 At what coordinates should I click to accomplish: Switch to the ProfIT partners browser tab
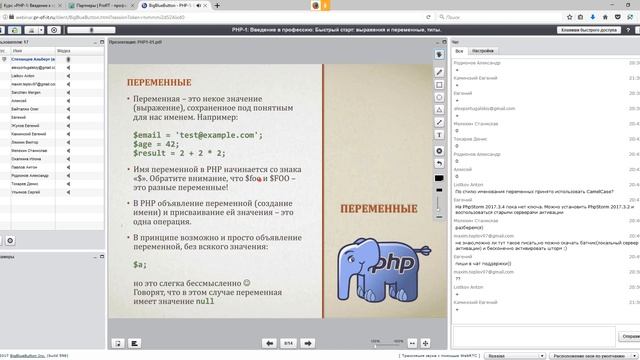pyautogui.click(x=101, y=6)
